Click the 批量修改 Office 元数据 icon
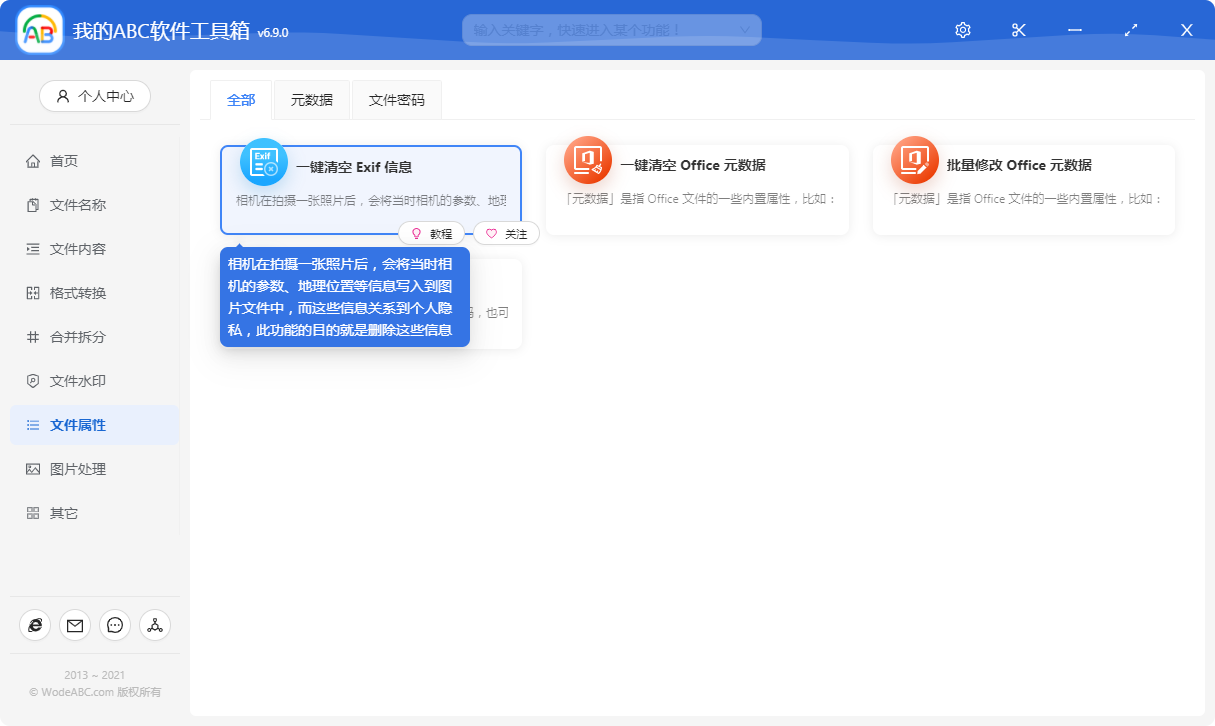Viewport: 1215px width, 726px height. pos(915,160)
